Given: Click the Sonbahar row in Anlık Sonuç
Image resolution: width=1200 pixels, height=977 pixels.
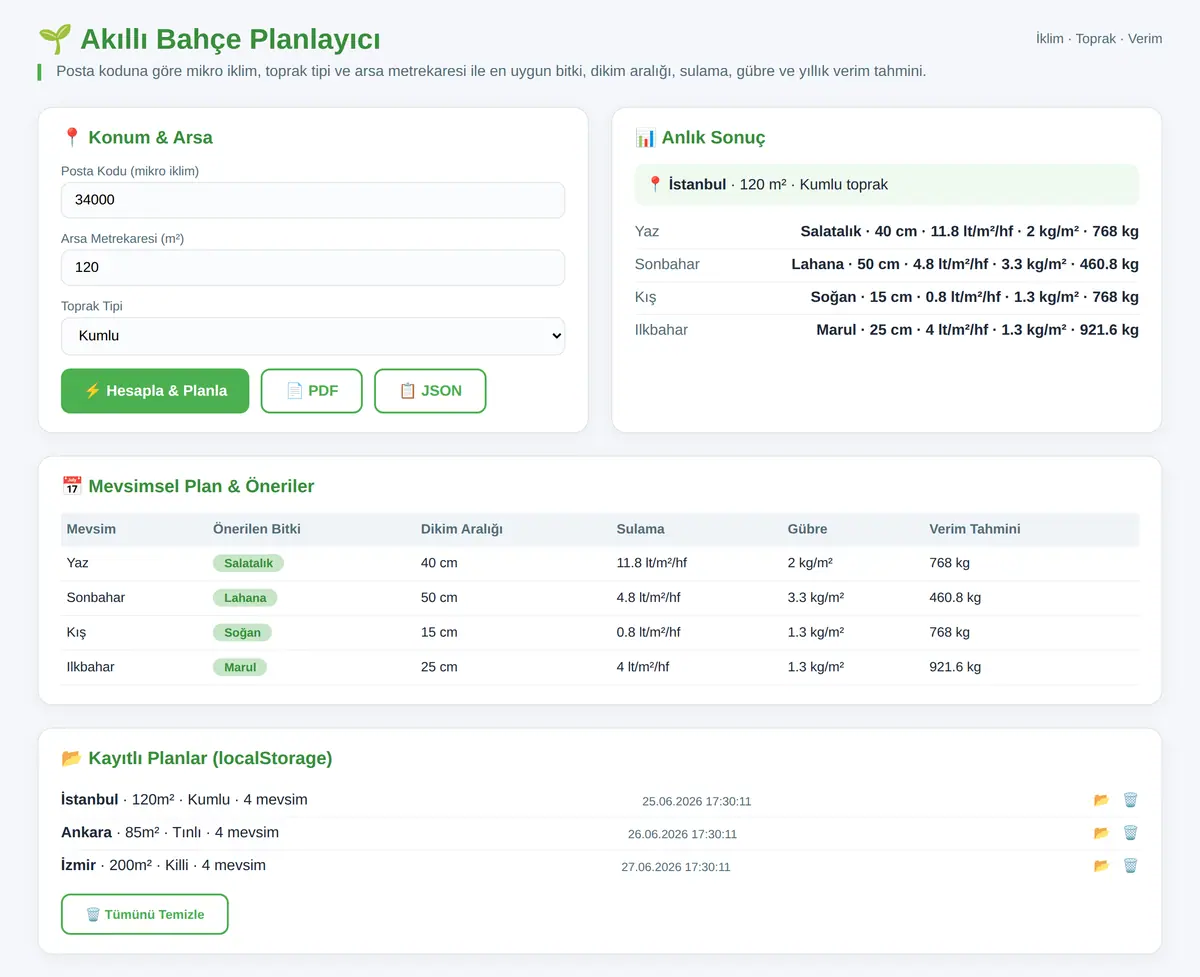Looking at the screenshot, I should (x=887, y=265).
